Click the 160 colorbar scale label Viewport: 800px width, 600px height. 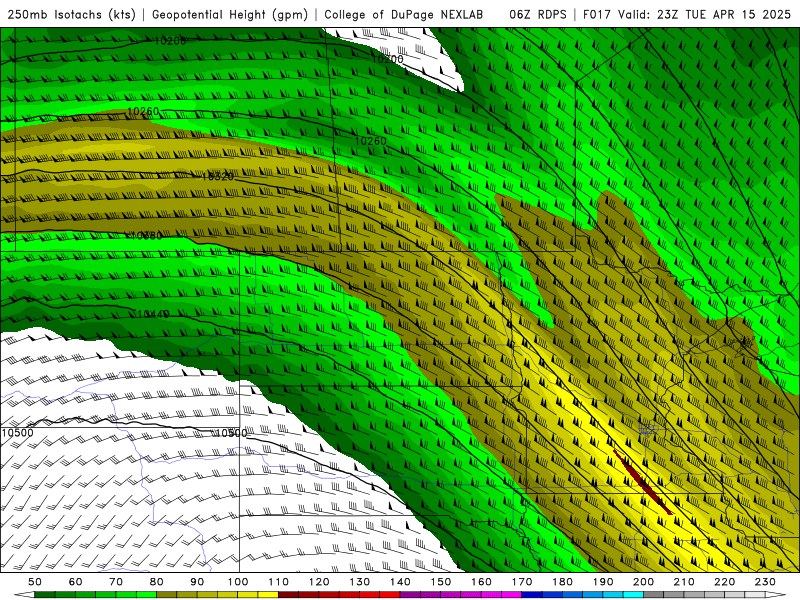click(481, 582)
